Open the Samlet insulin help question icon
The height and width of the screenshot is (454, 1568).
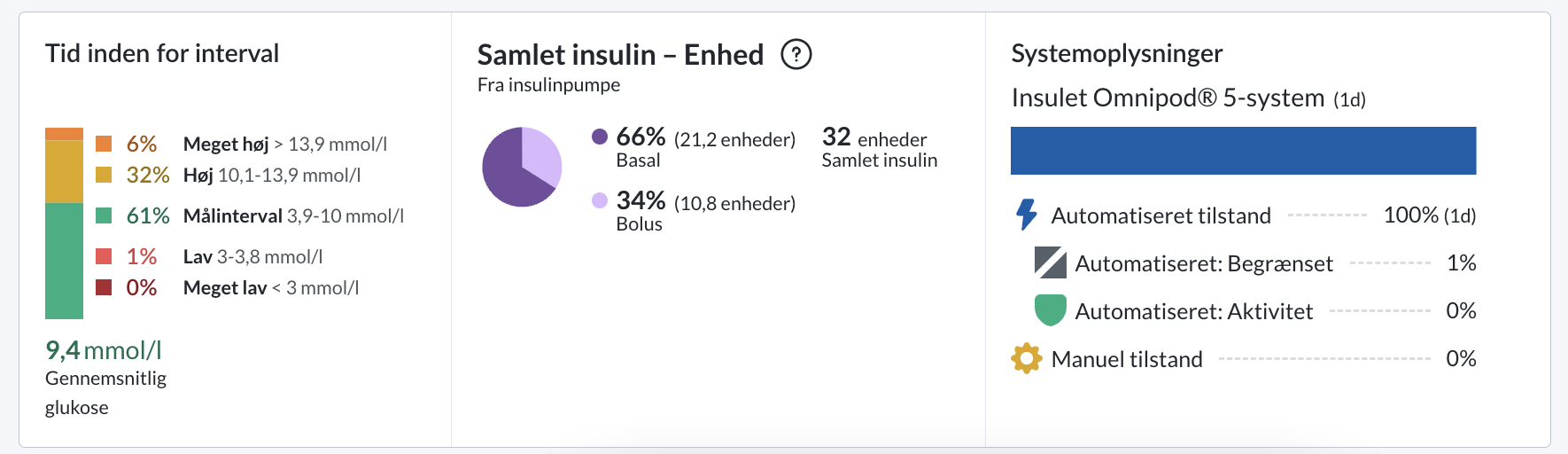(x=796, y=55)
